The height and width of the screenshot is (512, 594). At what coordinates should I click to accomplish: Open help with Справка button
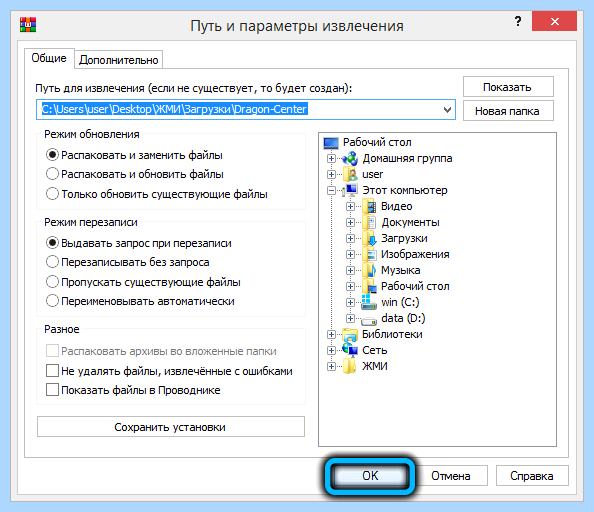[532, 476]
